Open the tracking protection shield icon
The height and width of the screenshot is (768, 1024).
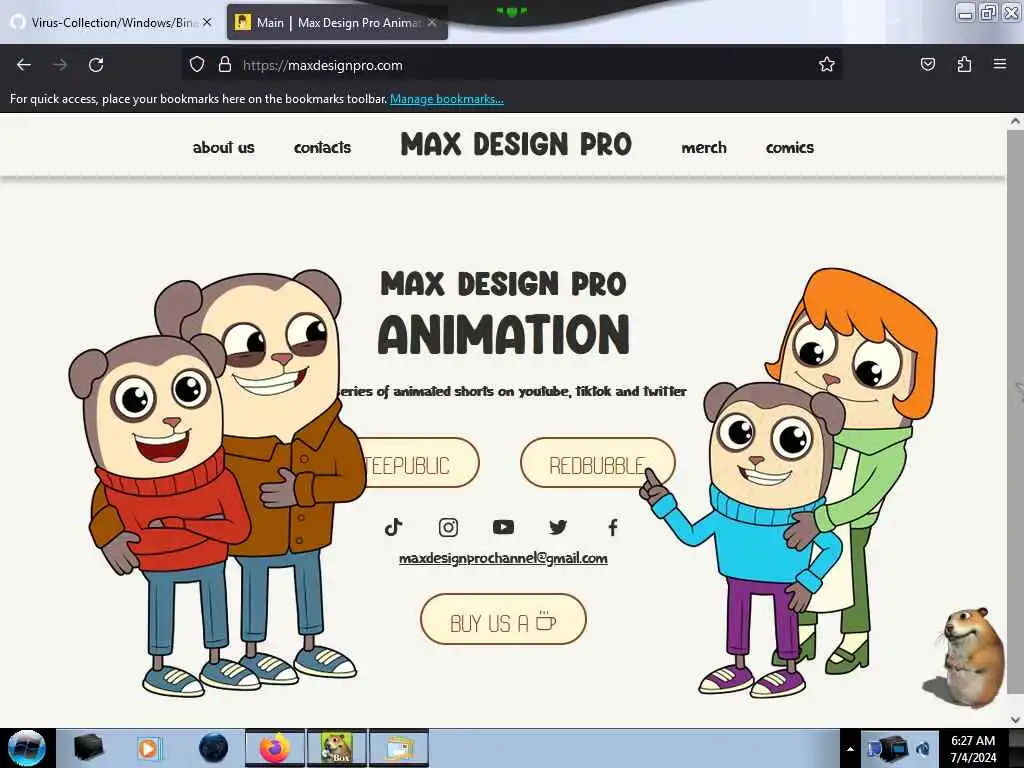[x=197, y=65]
